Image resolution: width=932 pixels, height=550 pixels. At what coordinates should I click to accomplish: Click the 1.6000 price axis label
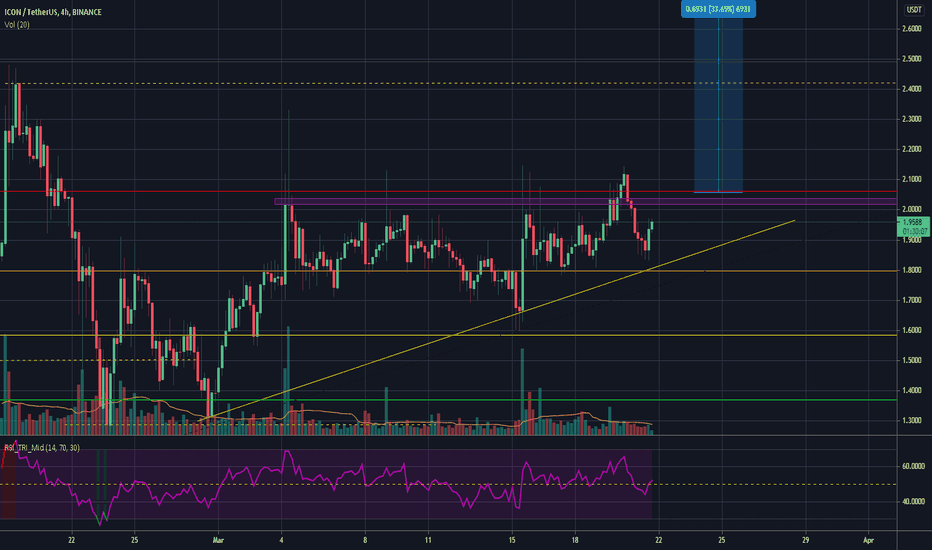point(911,330)
